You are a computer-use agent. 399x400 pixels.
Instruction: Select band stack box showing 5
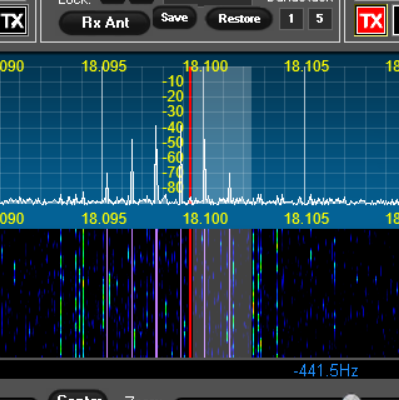320,19
